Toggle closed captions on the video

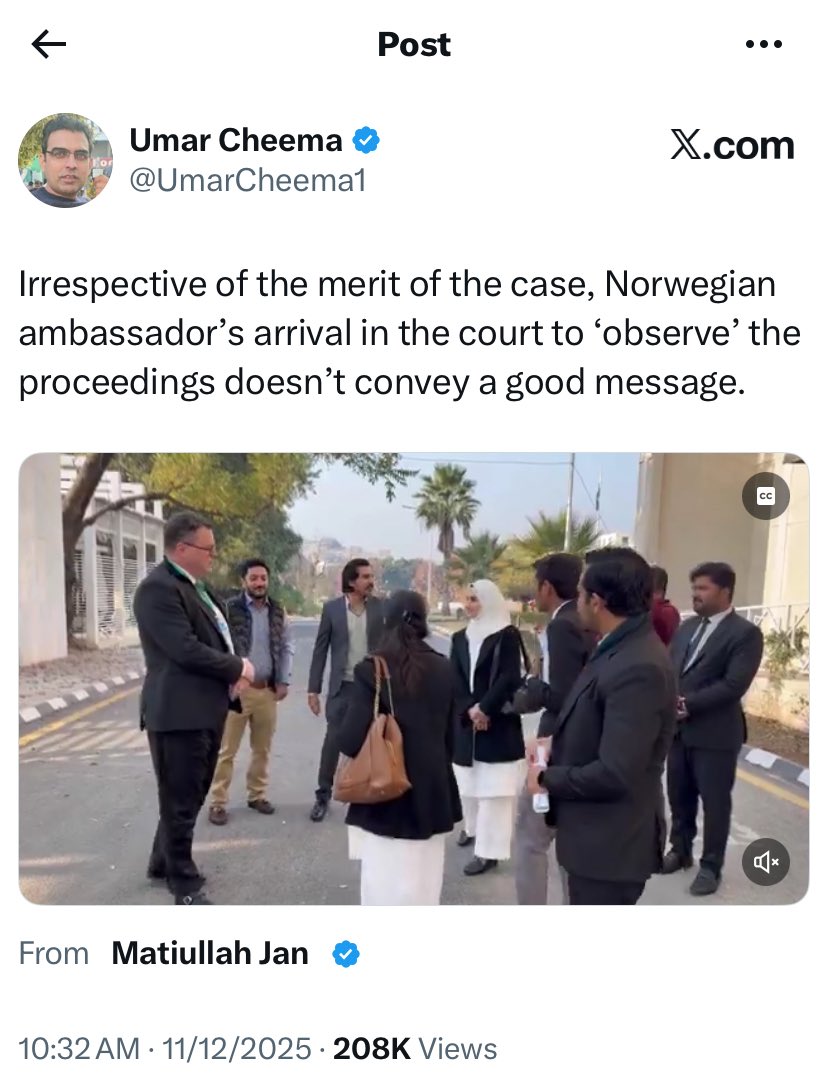pyautogui.click(x=765, y=496)
